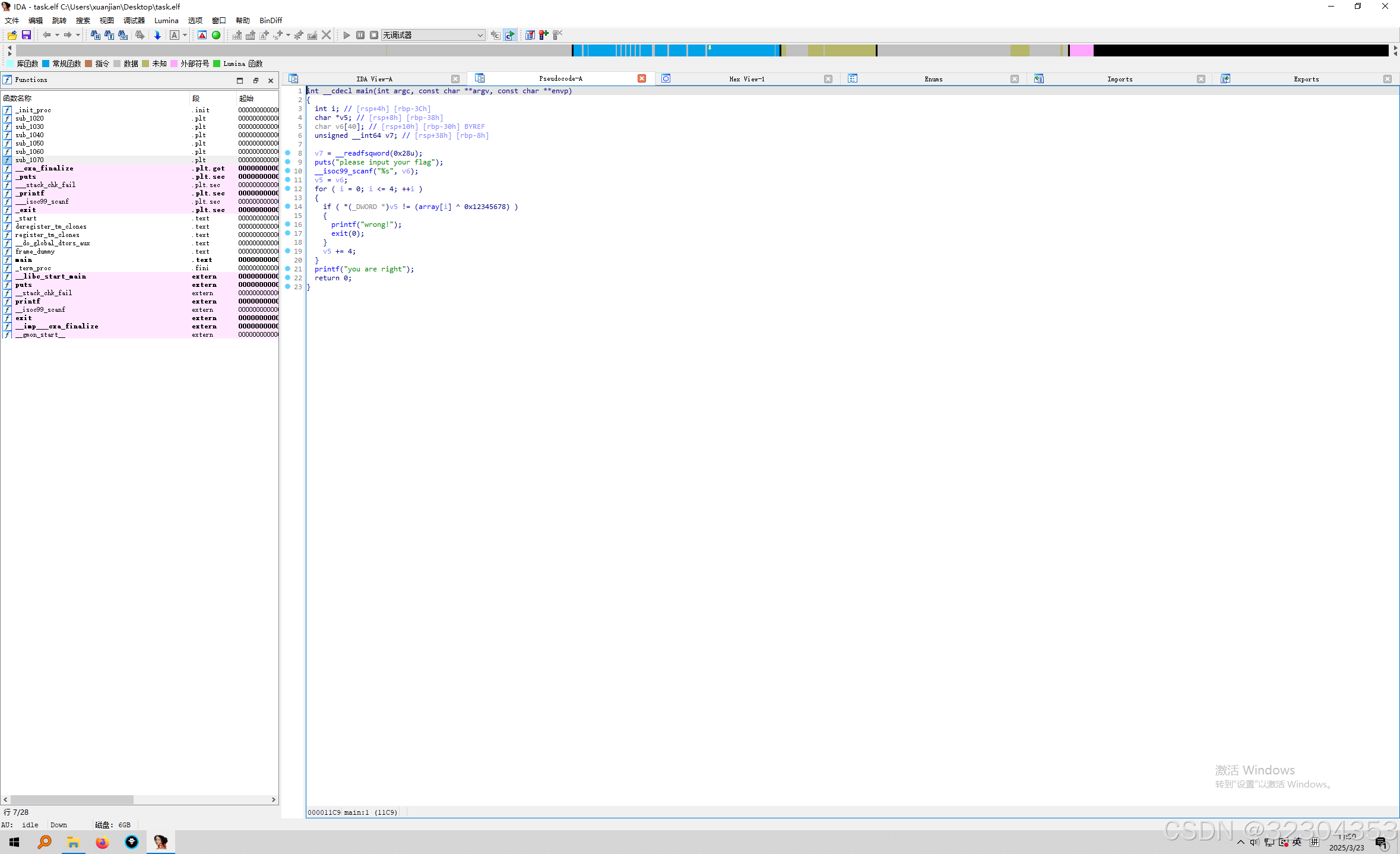
Task: Click the green circle Lumina icon
Action: click(216, 35)
